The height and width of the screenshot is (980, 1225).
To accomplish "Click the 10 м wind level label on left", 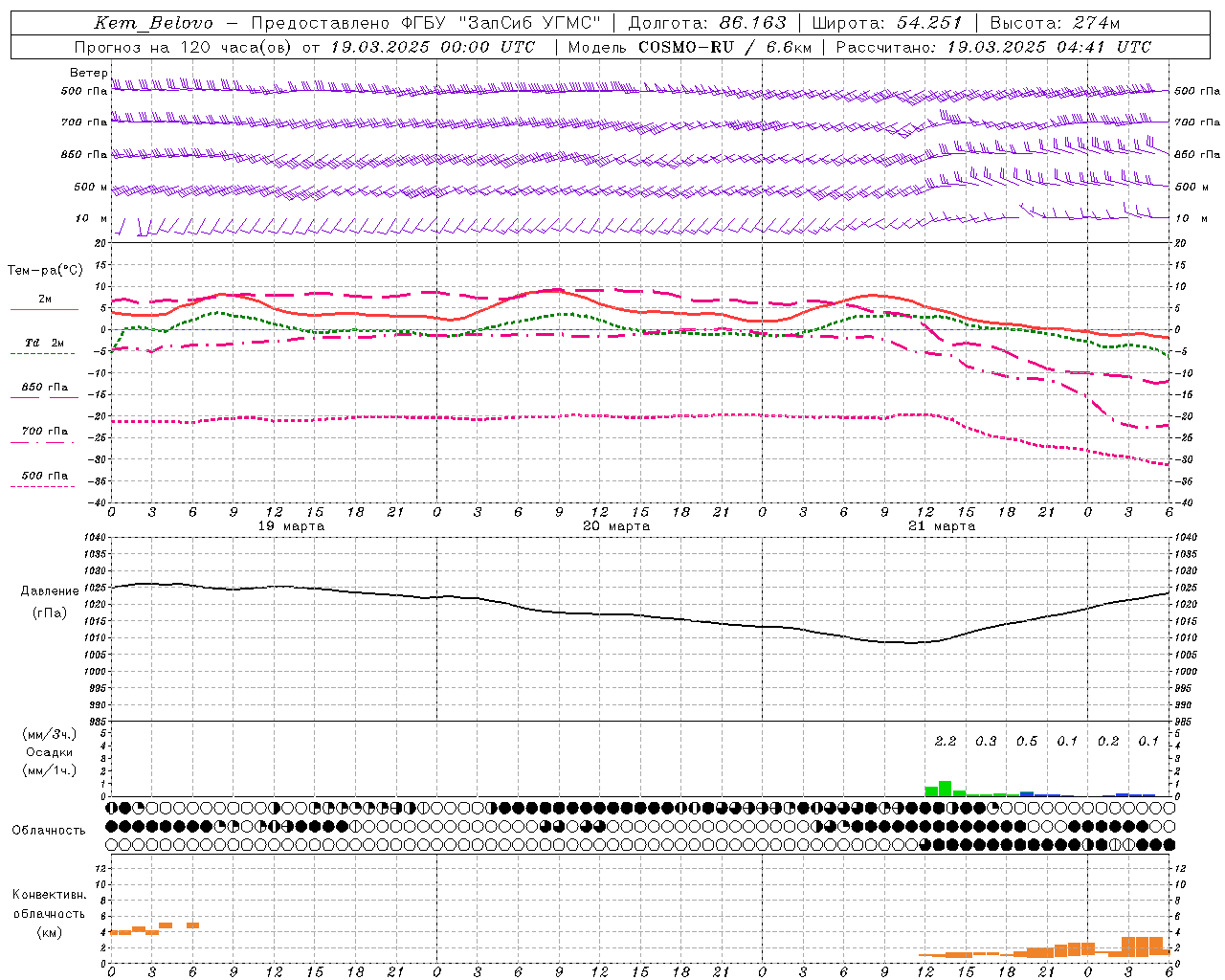I will pyautogui.click(x=91, y=218).
